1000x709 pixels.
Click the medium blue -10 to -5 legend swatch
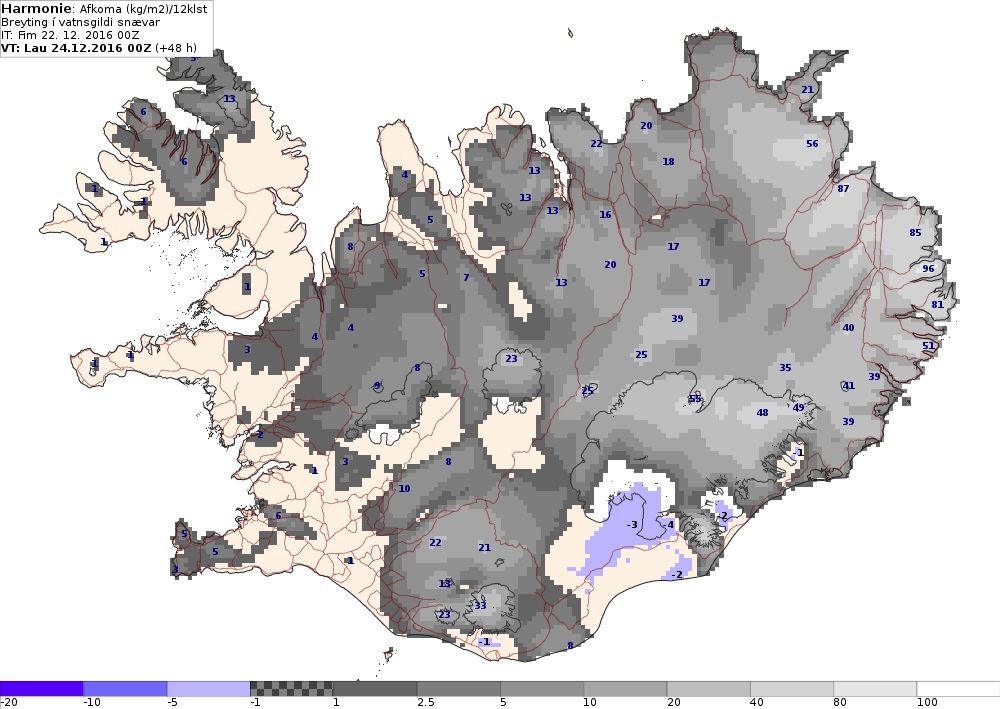click(125, 689)
